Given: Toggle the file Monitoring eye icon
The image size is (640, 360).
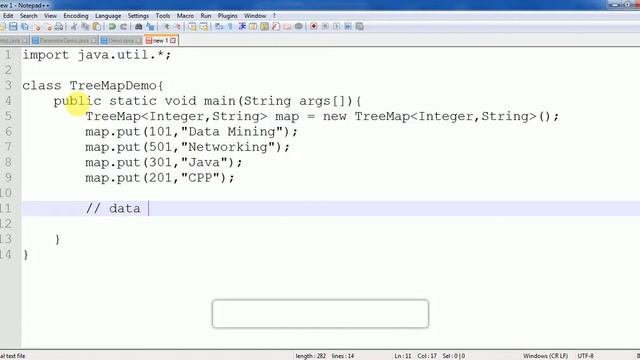Looking at the screenshot, I should coord(299,27).
